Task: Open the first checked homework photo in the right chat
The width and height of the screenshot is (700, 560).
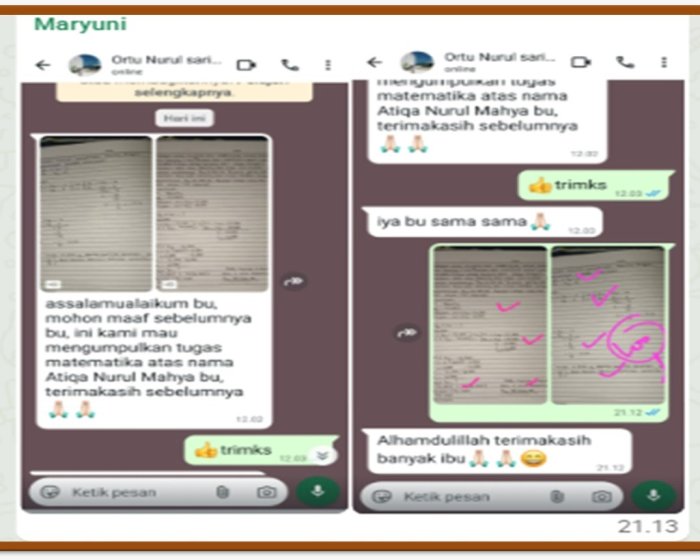Action: pyautogui.click(x=490, y=325)
